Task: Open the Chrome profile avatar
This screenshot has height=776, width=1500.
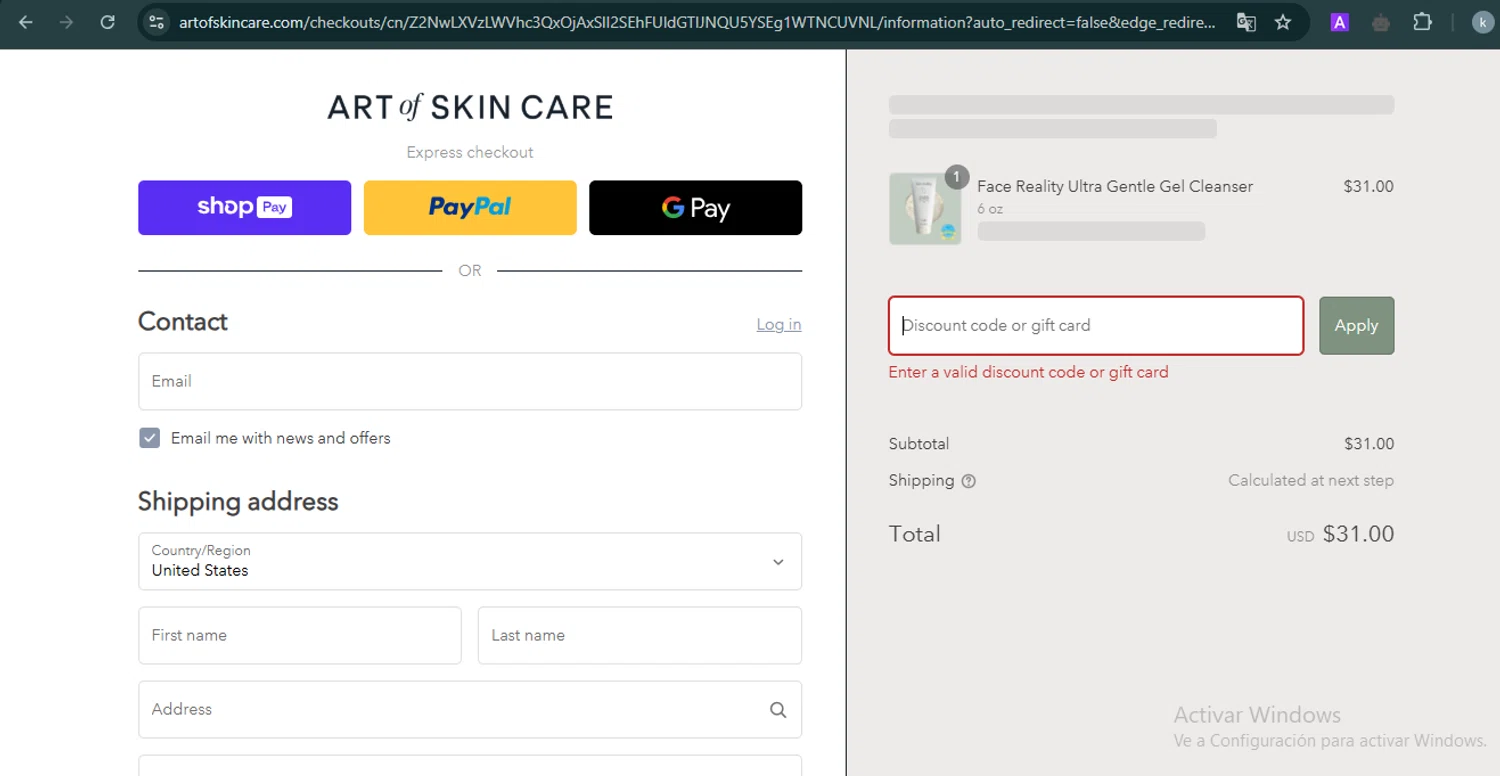Action: pyautogui.click(x=1482, y=22)
